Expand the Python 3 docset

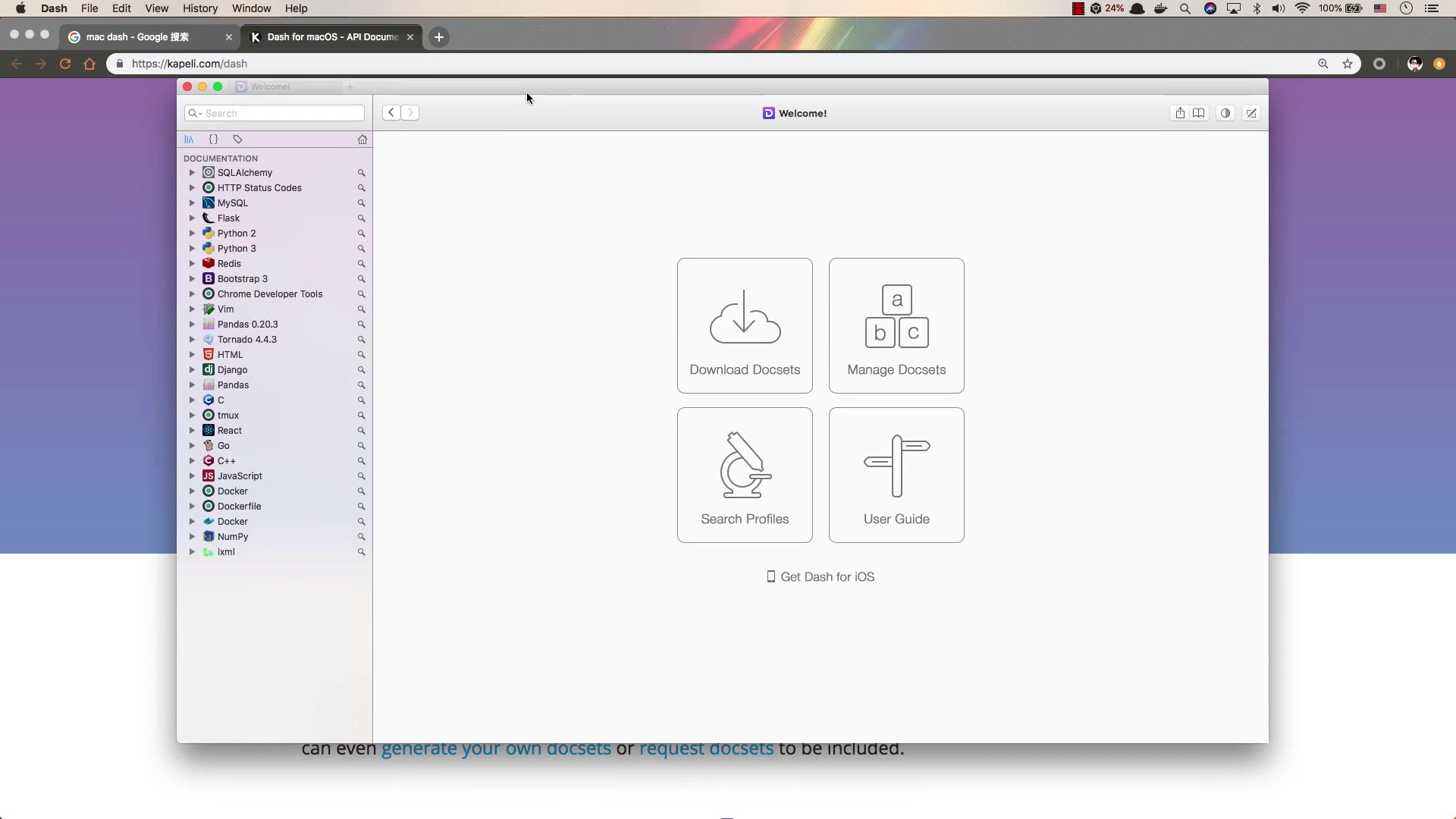[192, 249]
